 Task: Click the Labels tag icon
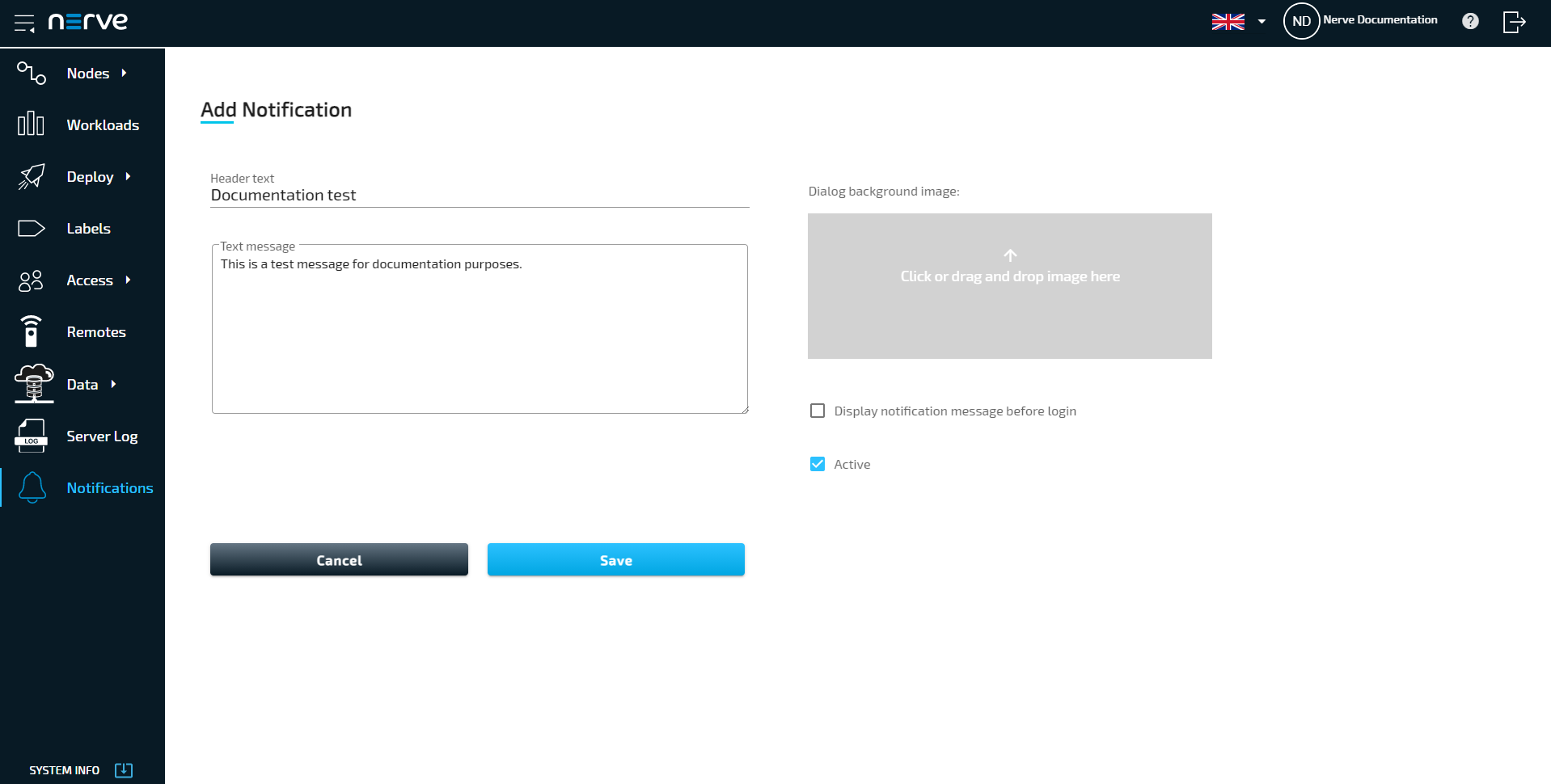[31, 229]
